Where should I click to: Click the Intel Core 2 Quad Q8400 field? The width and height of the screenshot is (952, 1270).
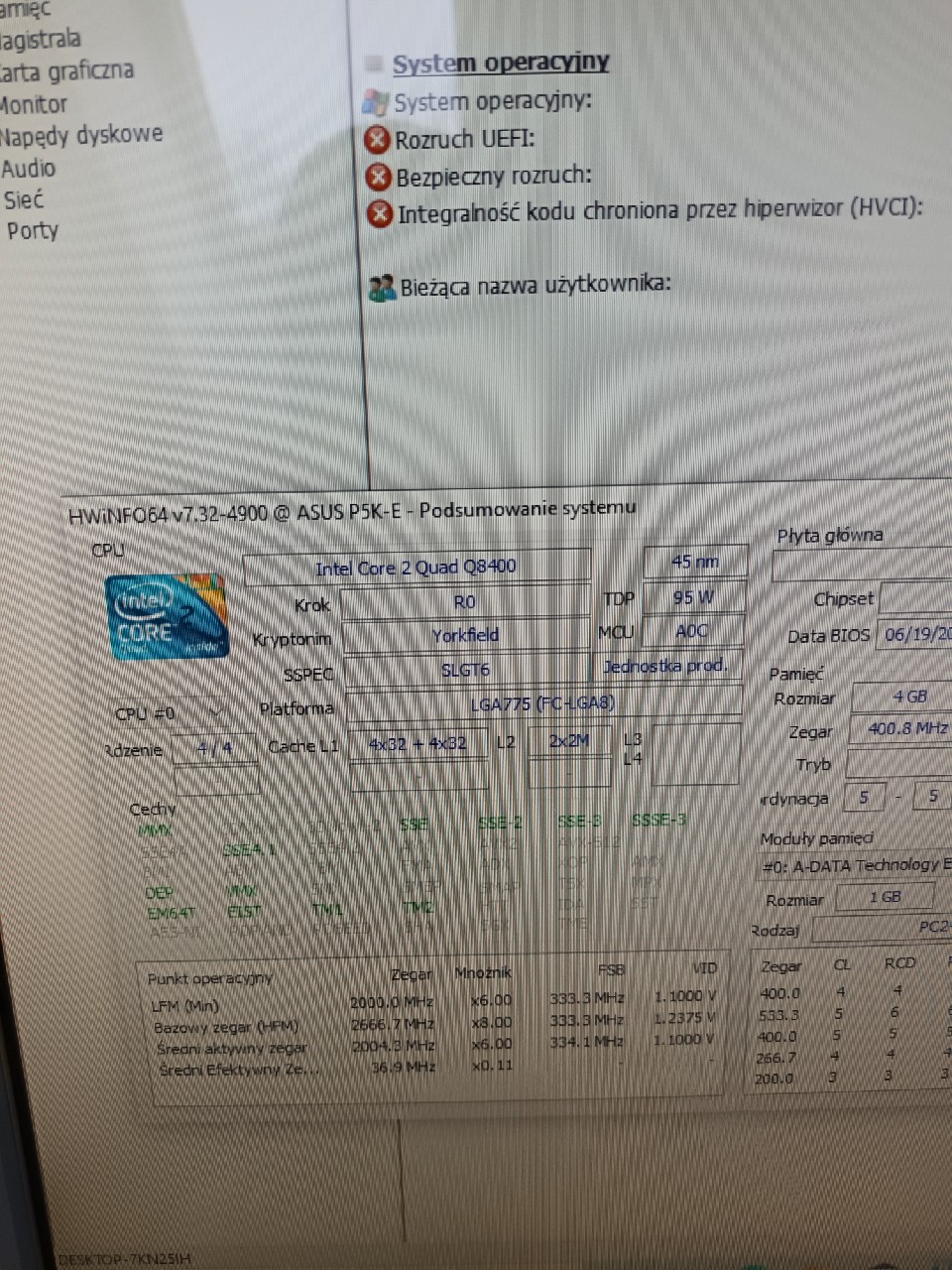(x=416, y=567)
